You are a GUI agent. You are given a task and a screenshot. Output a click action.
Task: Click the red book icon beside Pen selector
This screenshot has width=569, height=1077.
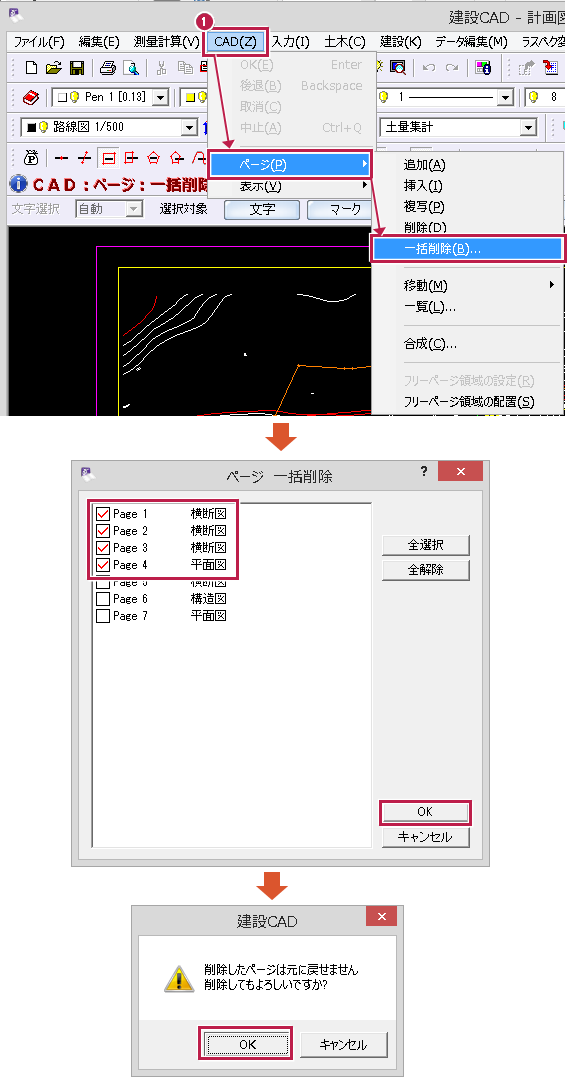coord(32,97)
